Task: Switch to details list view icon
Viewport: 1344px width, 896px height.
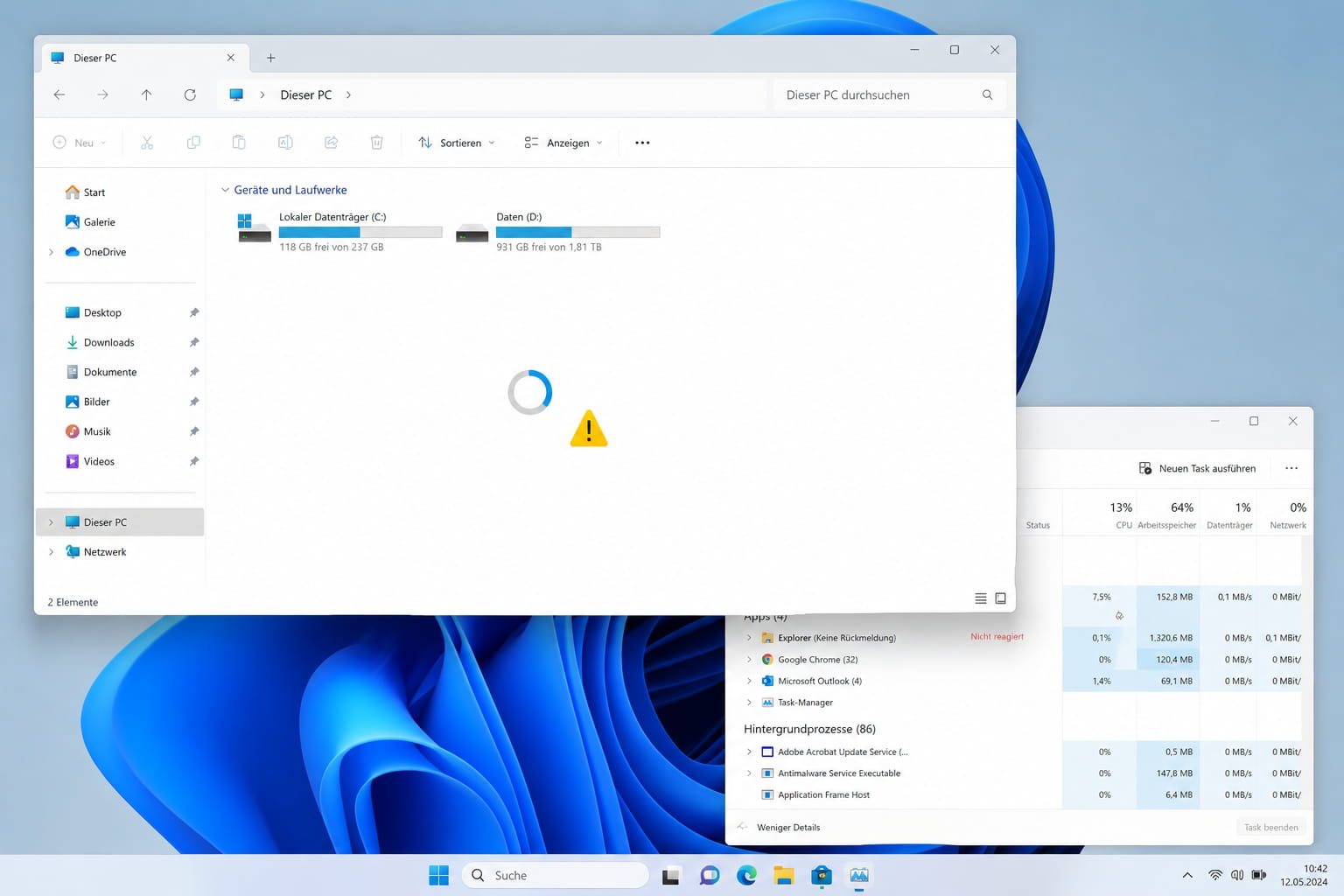Action: pos(981,598)
